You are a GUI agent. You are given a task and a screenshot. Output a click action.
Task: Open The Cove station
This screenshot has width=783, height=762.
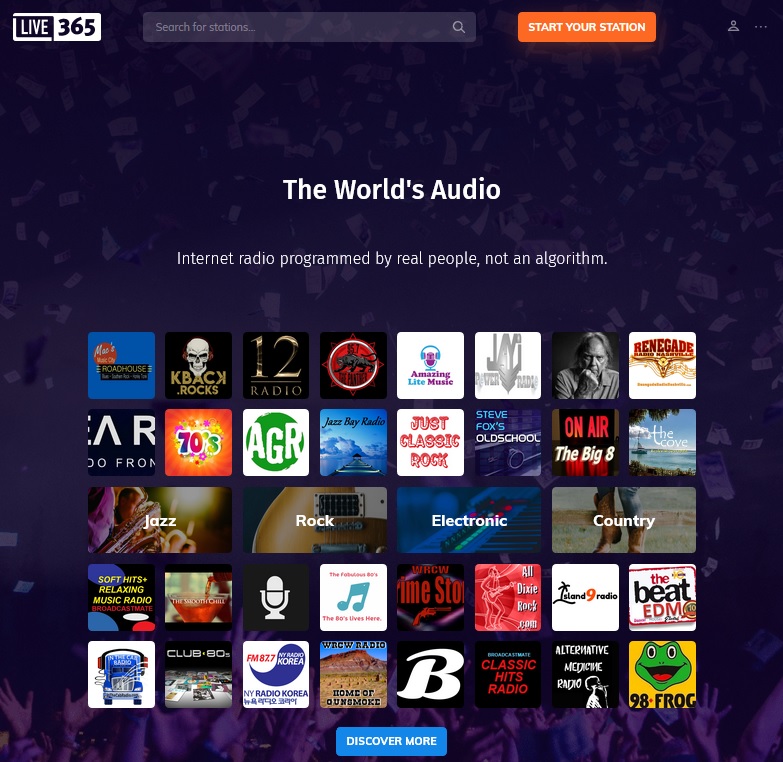coord(662,442)
